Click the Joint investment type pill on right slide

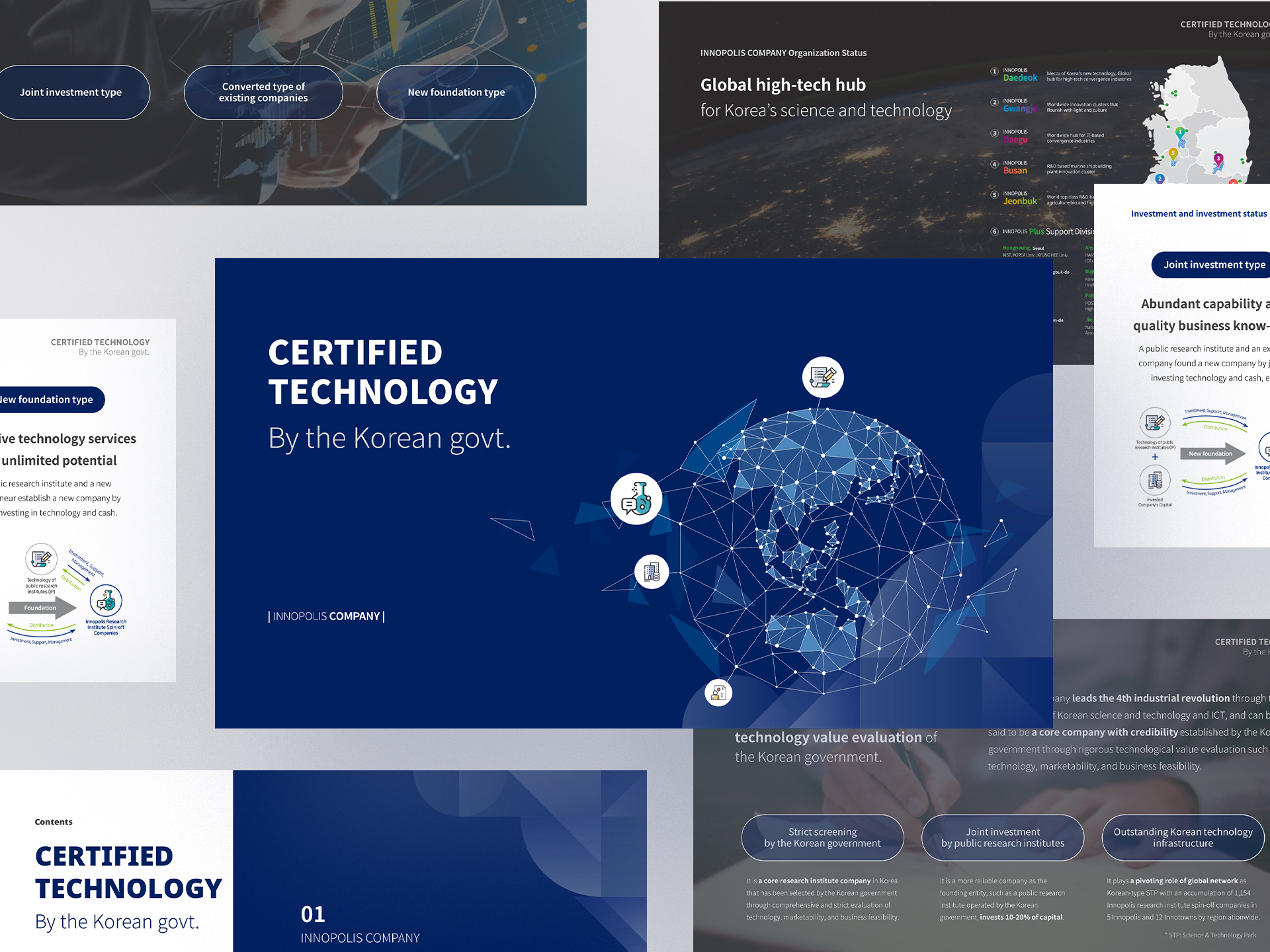pos(1211,265)
